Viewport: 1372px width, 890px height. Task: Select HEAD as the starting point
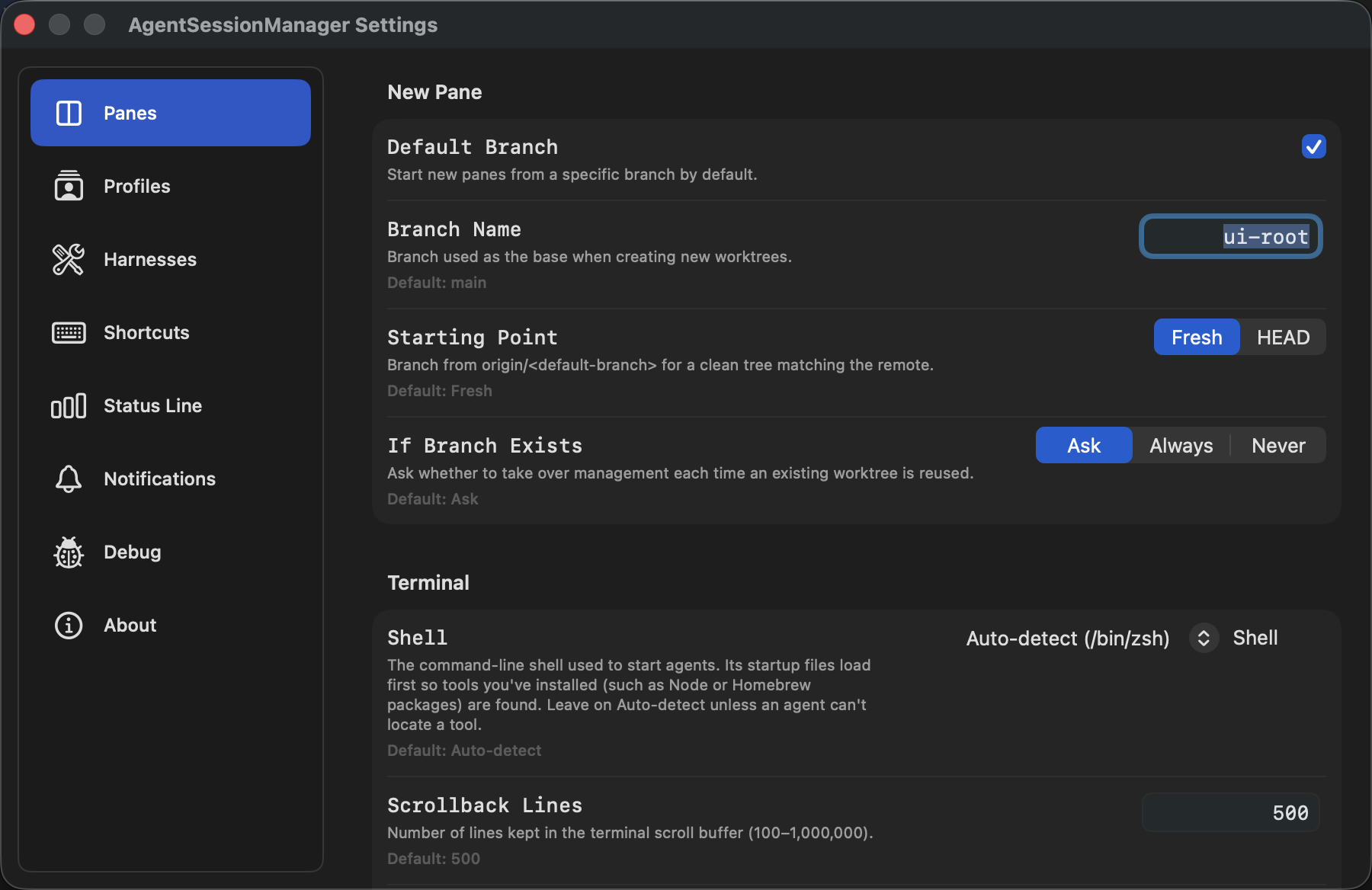pos(1283,337)
